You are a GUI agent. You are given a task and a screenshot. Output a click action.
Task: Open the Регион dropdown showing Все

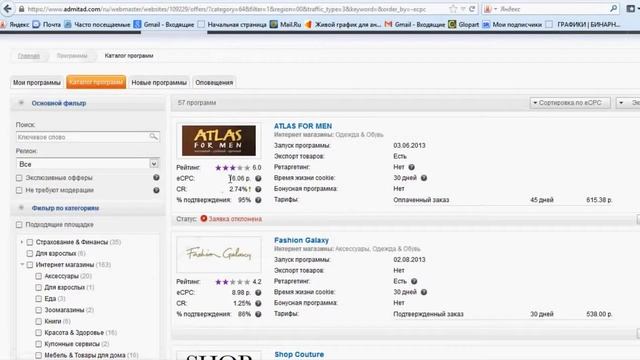[x=87, y=164]
